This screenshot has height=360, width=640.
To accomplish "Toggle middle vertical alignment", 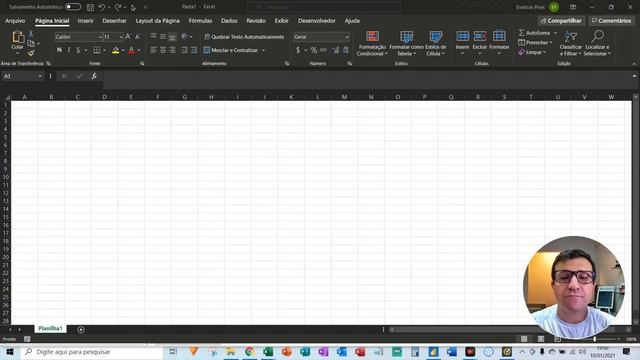I will [x=163, y=36].
